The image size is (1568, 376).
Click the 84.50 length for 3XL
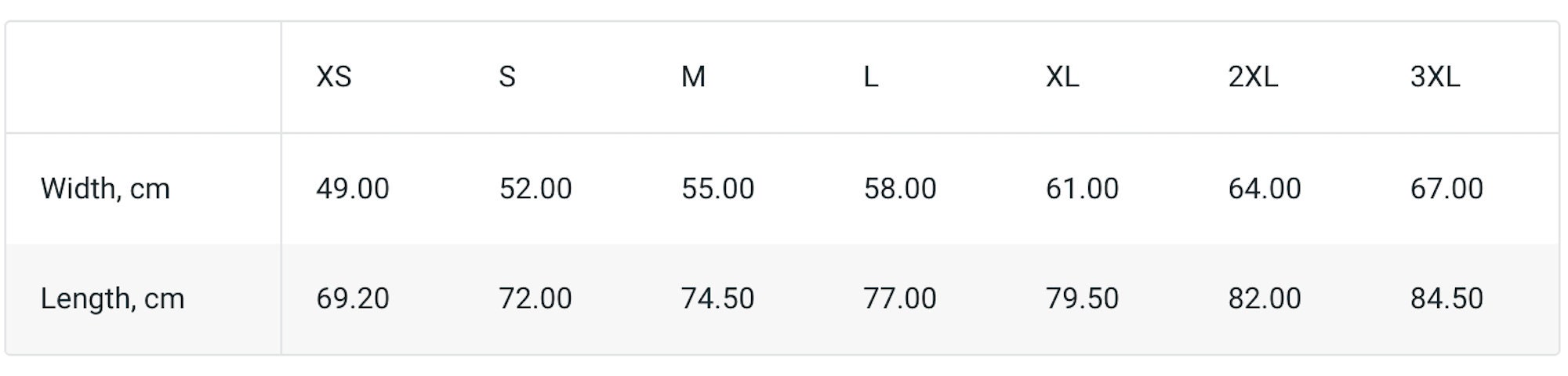tap(1446, 298)
